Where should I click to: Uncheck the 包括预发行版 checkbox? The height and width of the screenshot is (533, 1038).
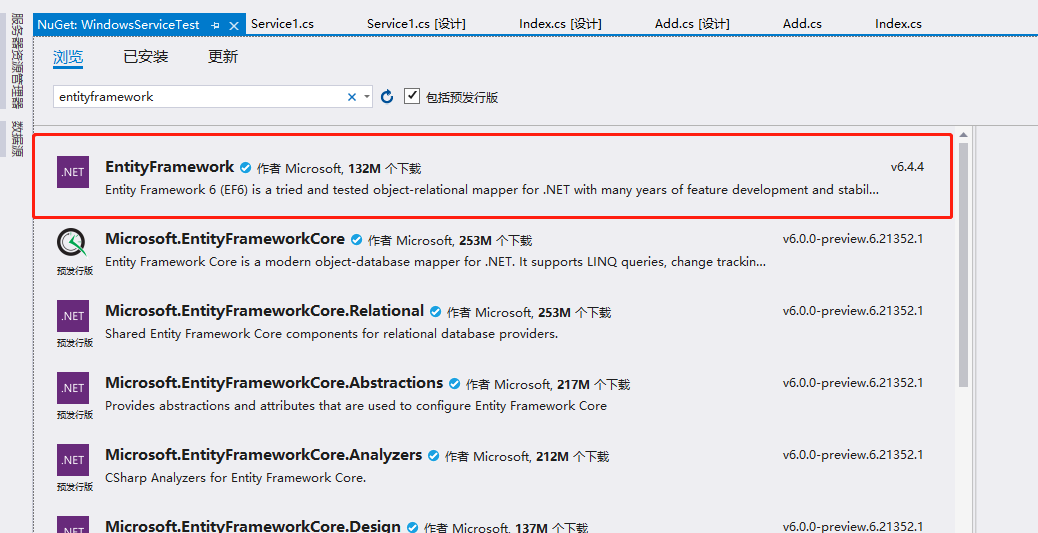pyautogui.click(x=412, y=96)
